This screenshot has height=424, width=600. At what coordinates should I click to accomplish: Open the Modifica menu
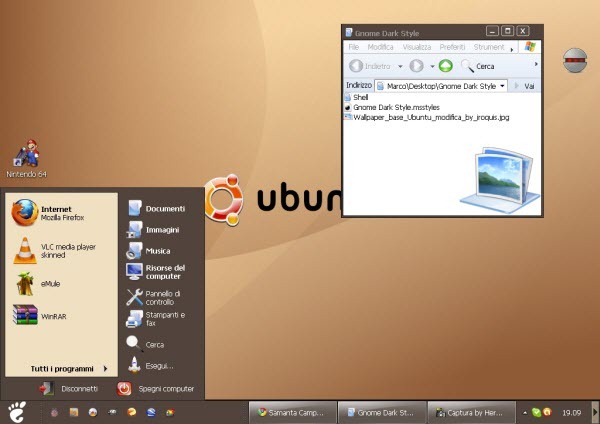tap(380, 47)
